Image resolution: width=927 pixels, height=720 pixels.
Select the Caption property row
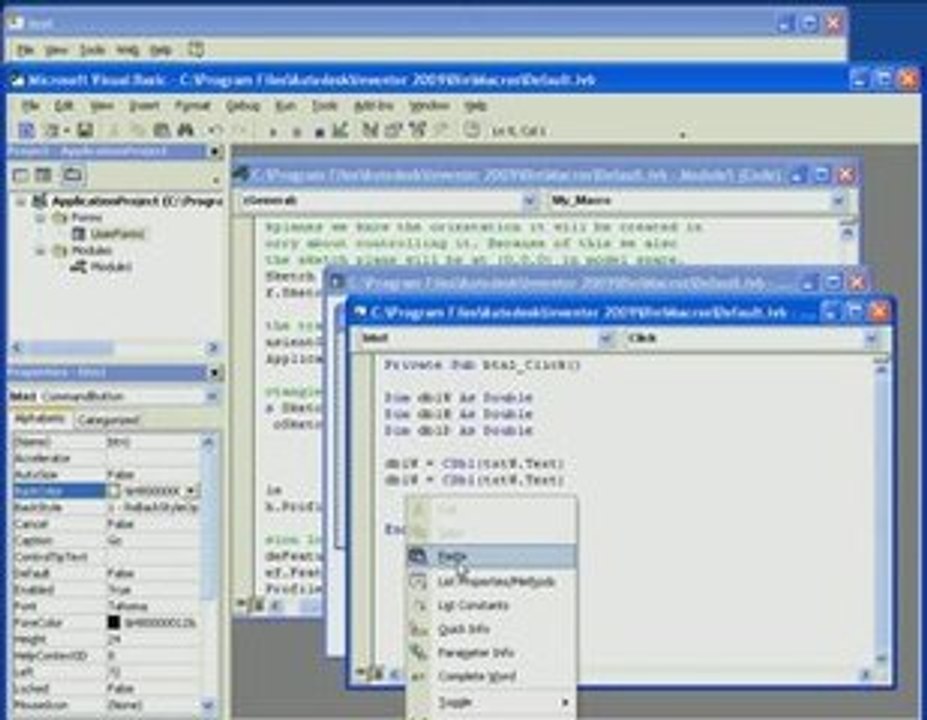[x=106, y=541]
